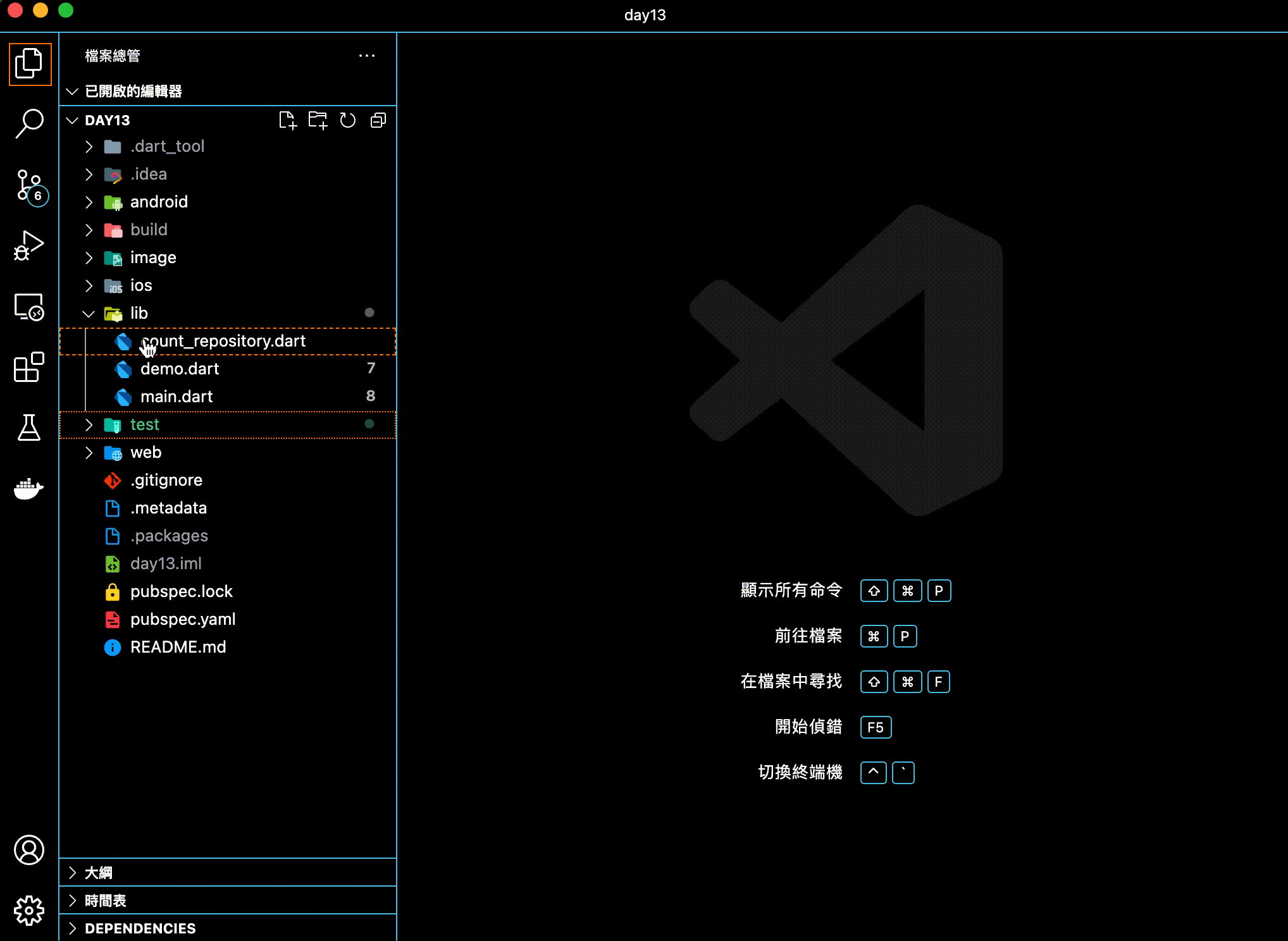Open the Manage settings gear

tap(29, 911)
